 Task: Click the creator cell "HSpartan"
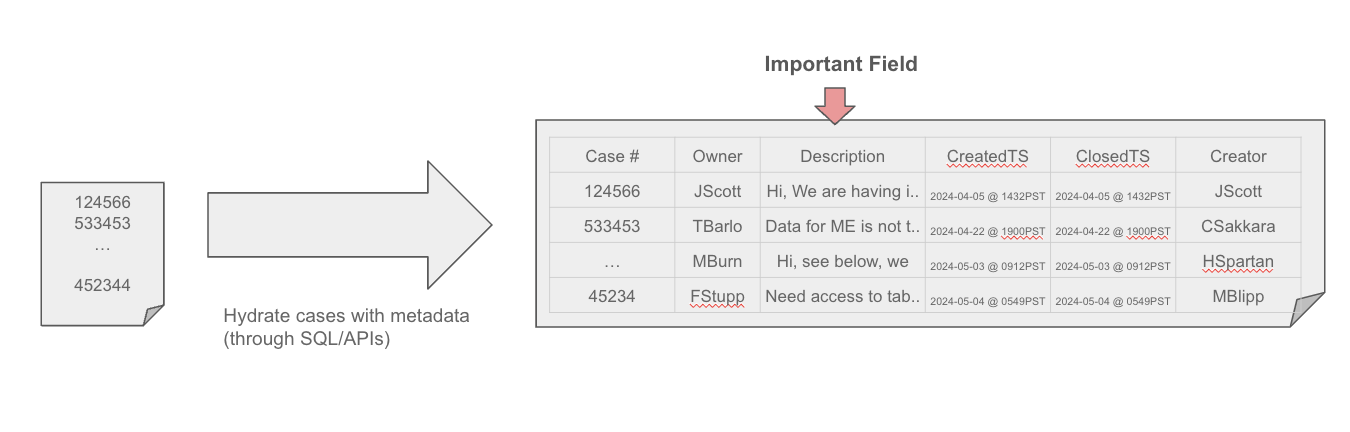coord(1238,261)
